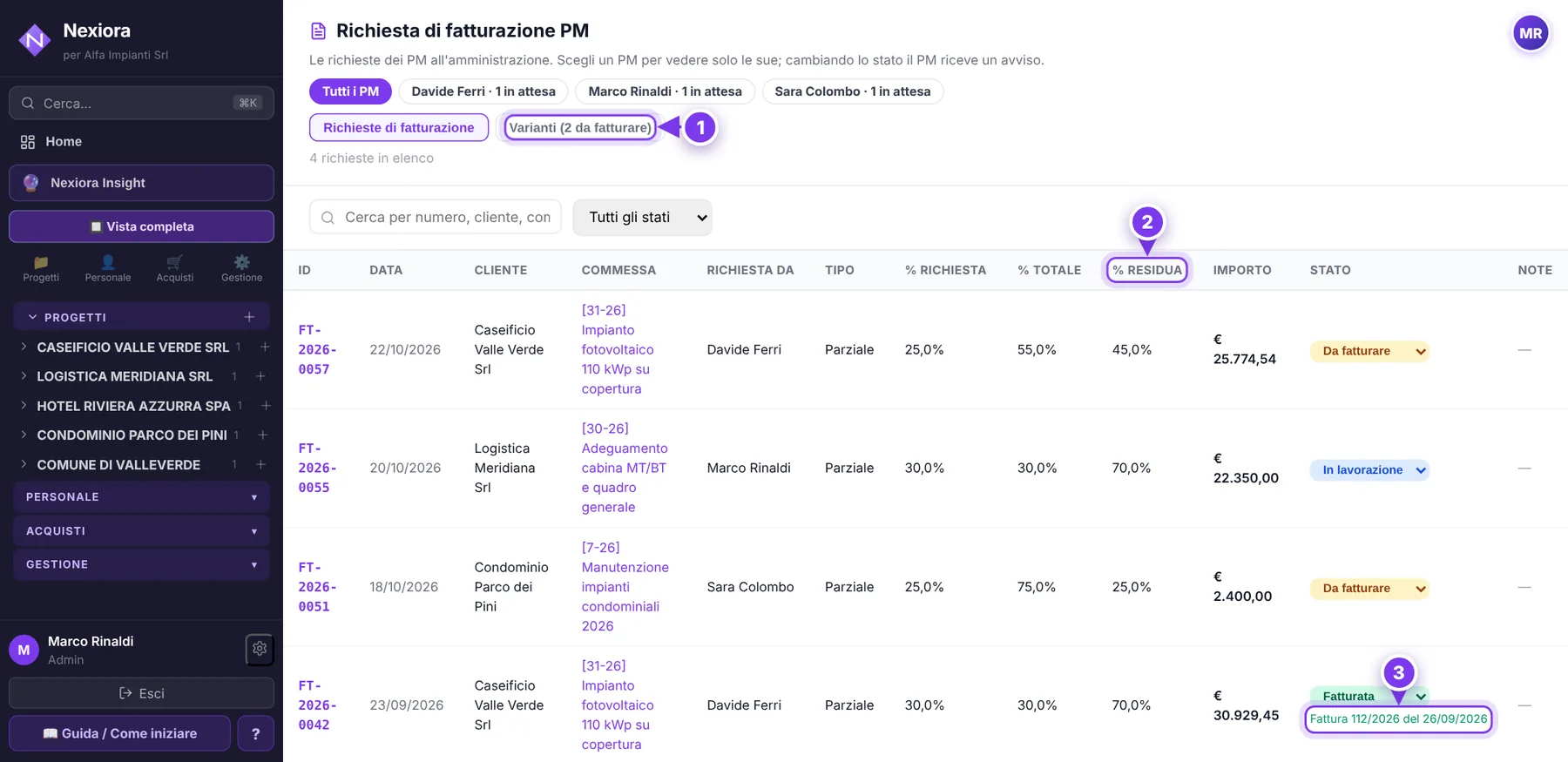Image resolution: width=1568 pixels, height=762 pixels.
Task: Open the Tutti gli stati filter dropdown
Action: click(642, 218)
